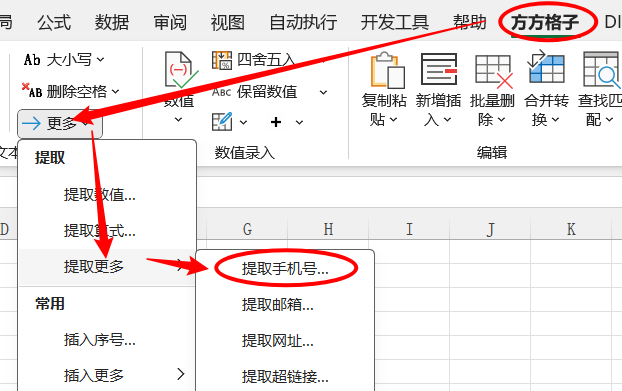Image resolution: width=622 pixels, height=391 pixels.
Task: Click the 合并转换 icon
Action: [546, 67]
